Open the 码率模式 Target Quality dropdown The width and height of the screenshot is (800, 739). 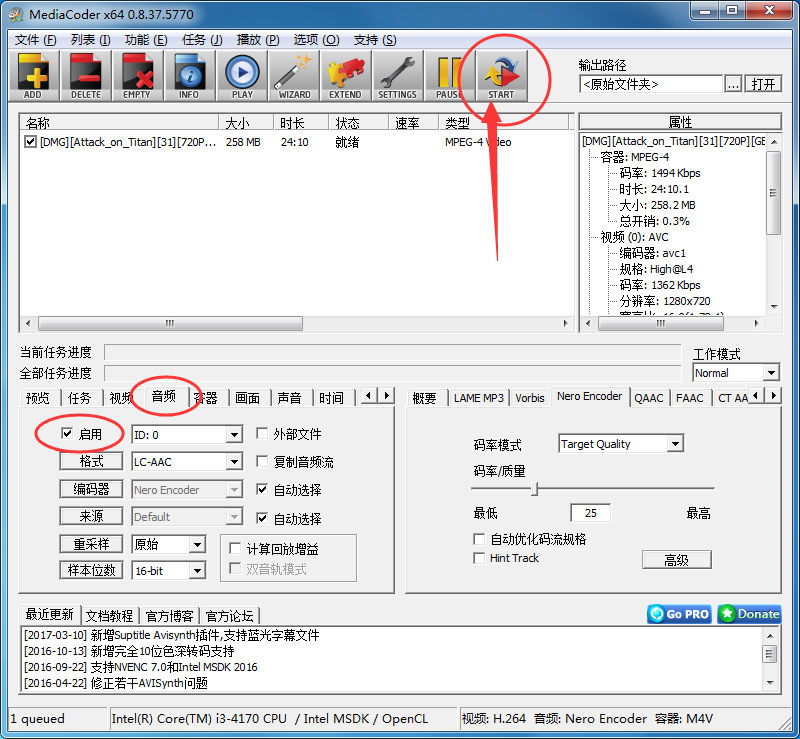click(x=620, y=443)
